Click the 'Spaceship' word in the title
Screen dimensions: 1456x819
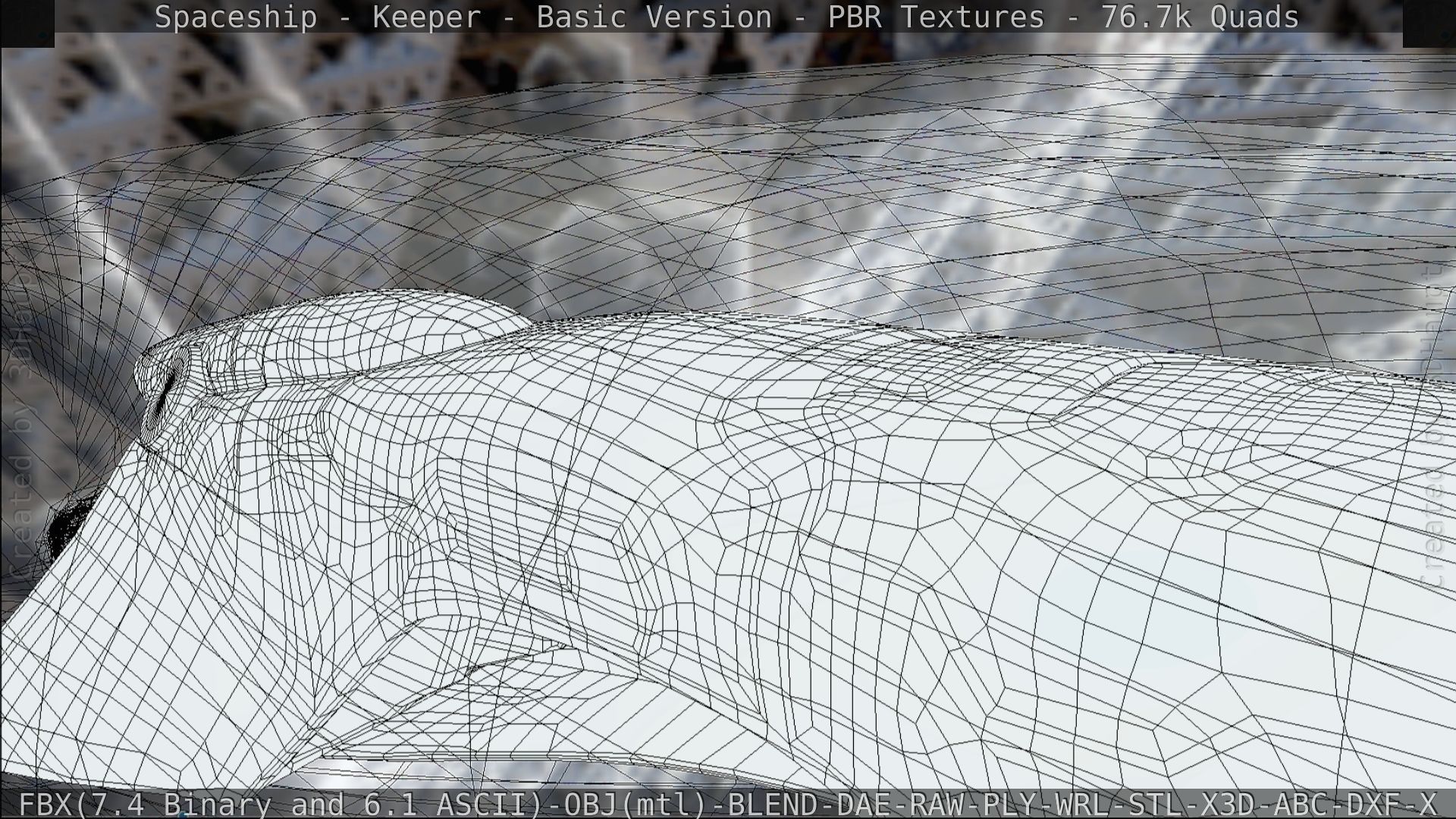tap(235, 17)
